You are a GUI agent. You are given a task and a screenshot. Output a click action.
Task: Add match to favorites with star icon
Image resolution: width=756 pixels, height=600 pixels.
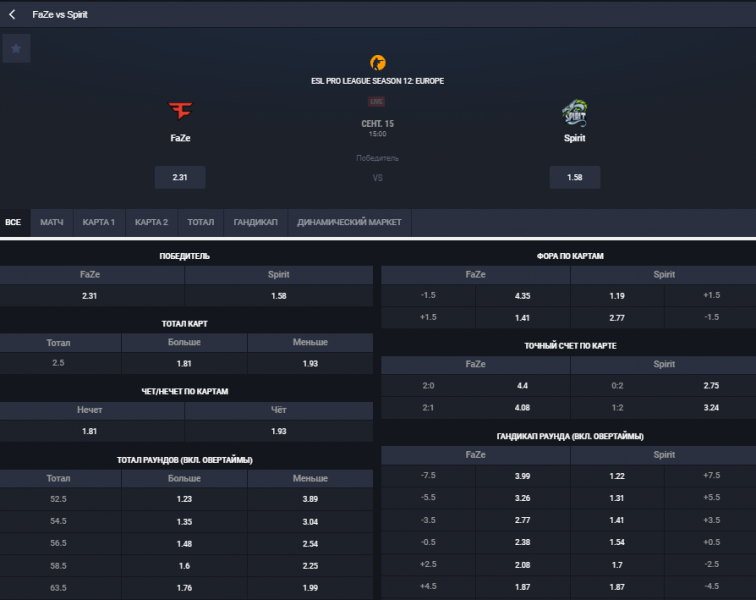click(x=16, y=48)
